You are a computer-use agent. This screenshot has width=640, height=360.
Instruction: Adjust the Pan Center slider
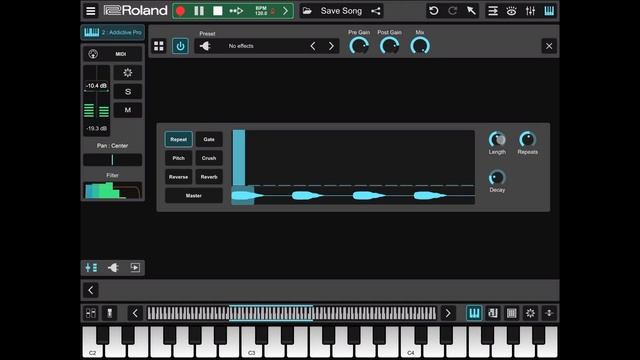(113, 160)
